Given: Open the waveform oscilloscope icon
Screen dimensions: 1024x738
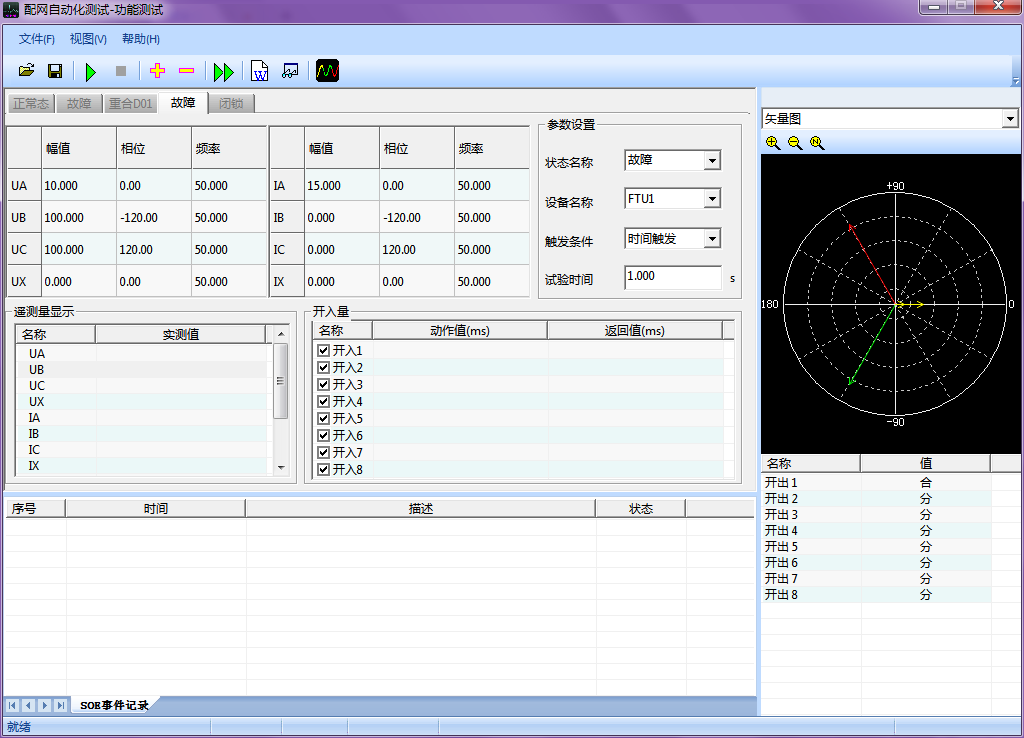Looking at the screenshot, I should click(x=328, y=71).
